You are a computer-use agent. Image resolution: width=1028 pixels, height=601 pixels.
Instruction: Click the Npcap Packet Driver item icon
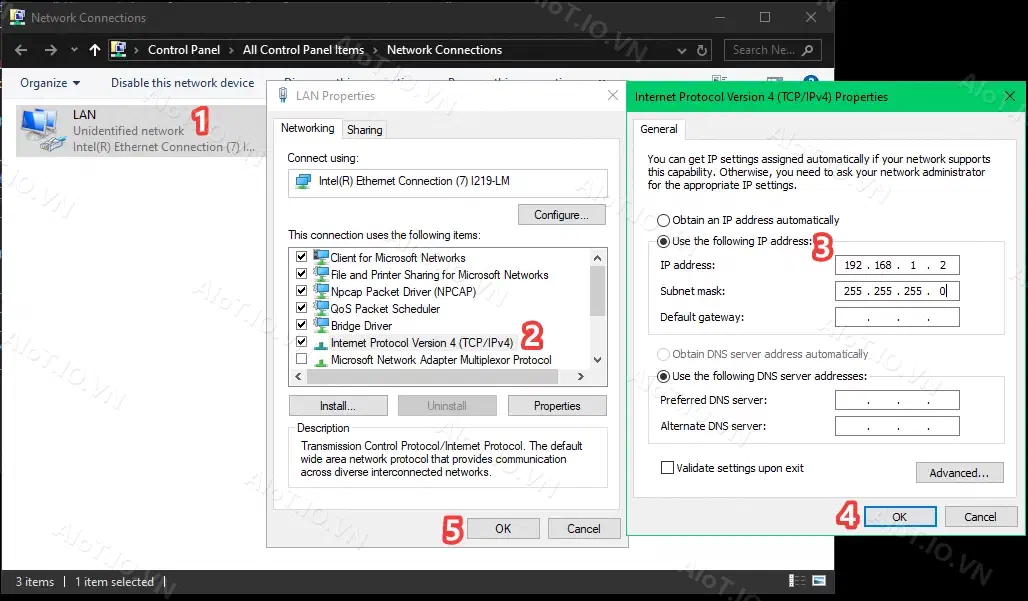(x=321, y=291)
